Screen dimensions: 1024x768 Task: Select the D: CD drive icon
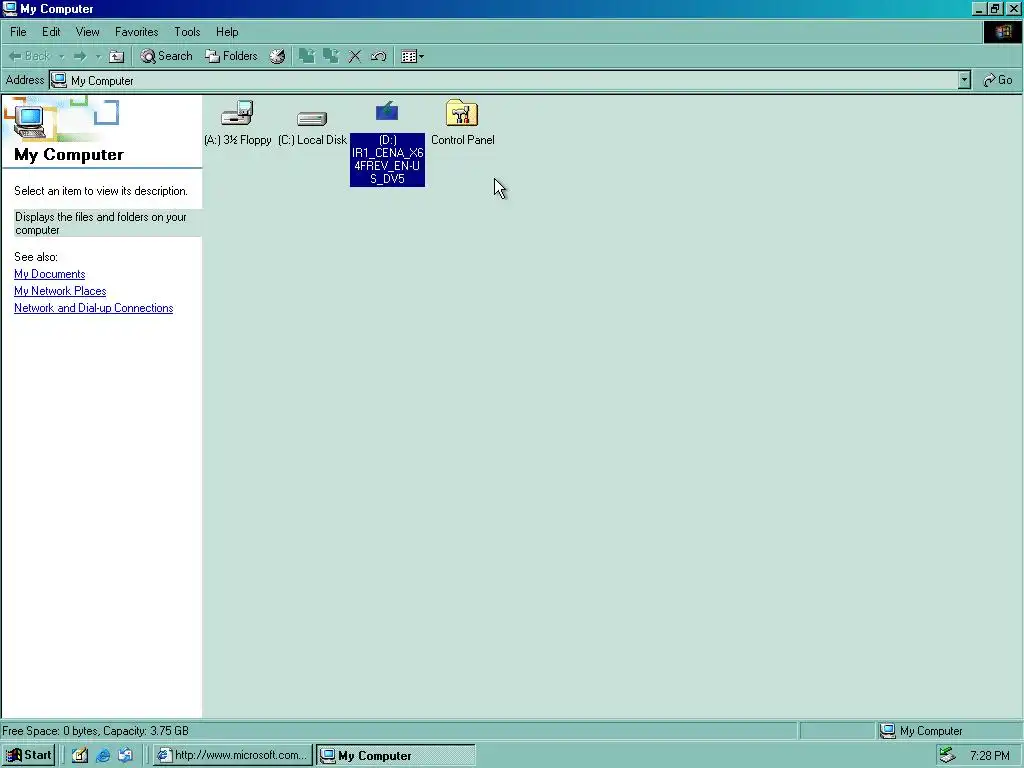tap(387, 111)
